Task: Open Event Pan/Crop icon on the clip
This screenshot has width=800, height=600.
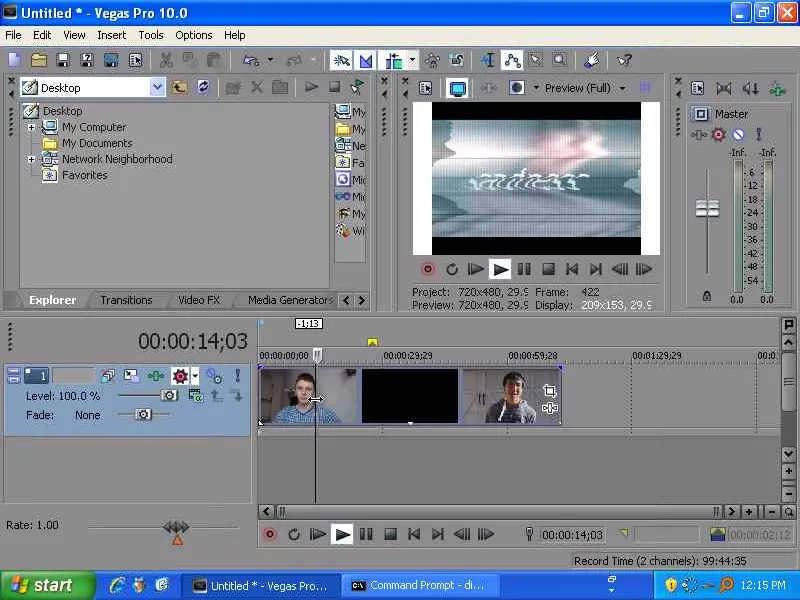Action: pyautogui.click(x=549, y=391)
